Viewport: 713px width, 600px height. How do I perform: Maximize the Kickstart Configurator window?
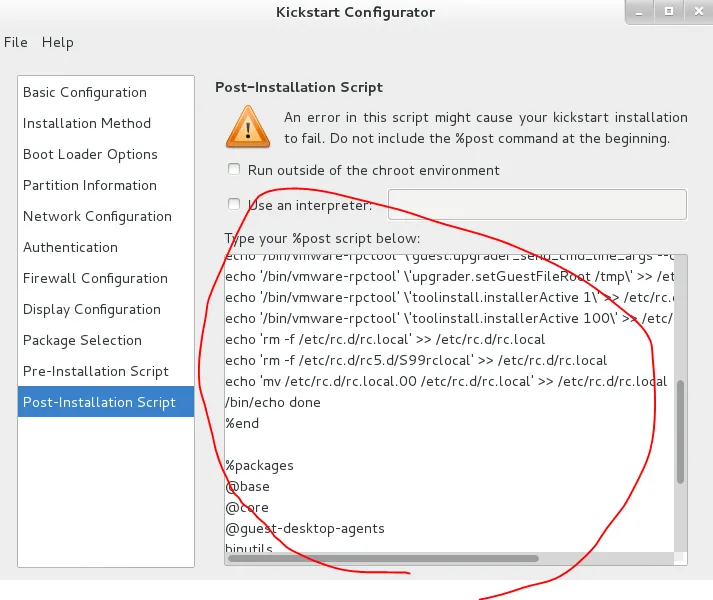click(668, 11)
